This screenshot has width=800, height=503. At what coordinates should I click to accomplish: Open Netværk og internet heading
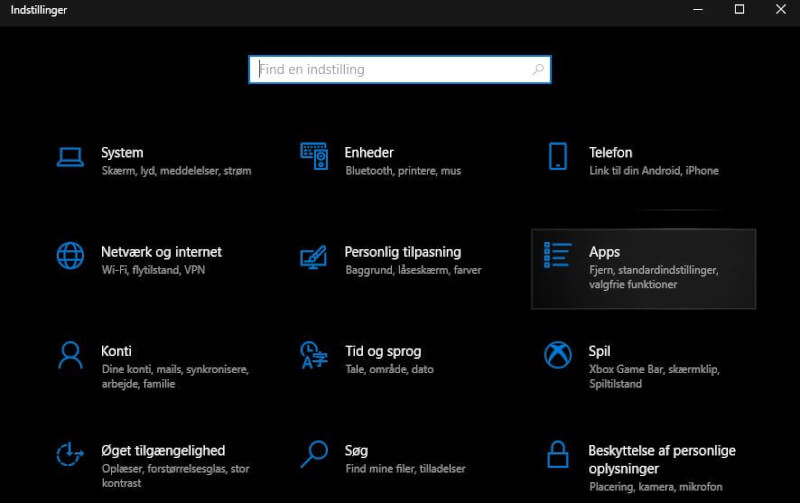[161, 252]
